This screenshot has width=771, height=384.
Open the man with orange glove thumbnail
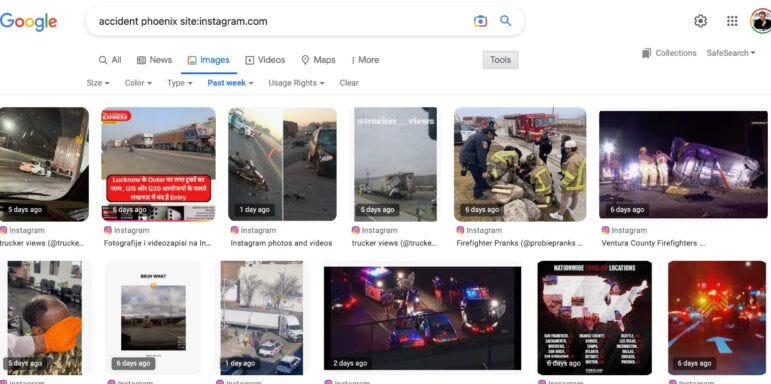pos(45,318)
